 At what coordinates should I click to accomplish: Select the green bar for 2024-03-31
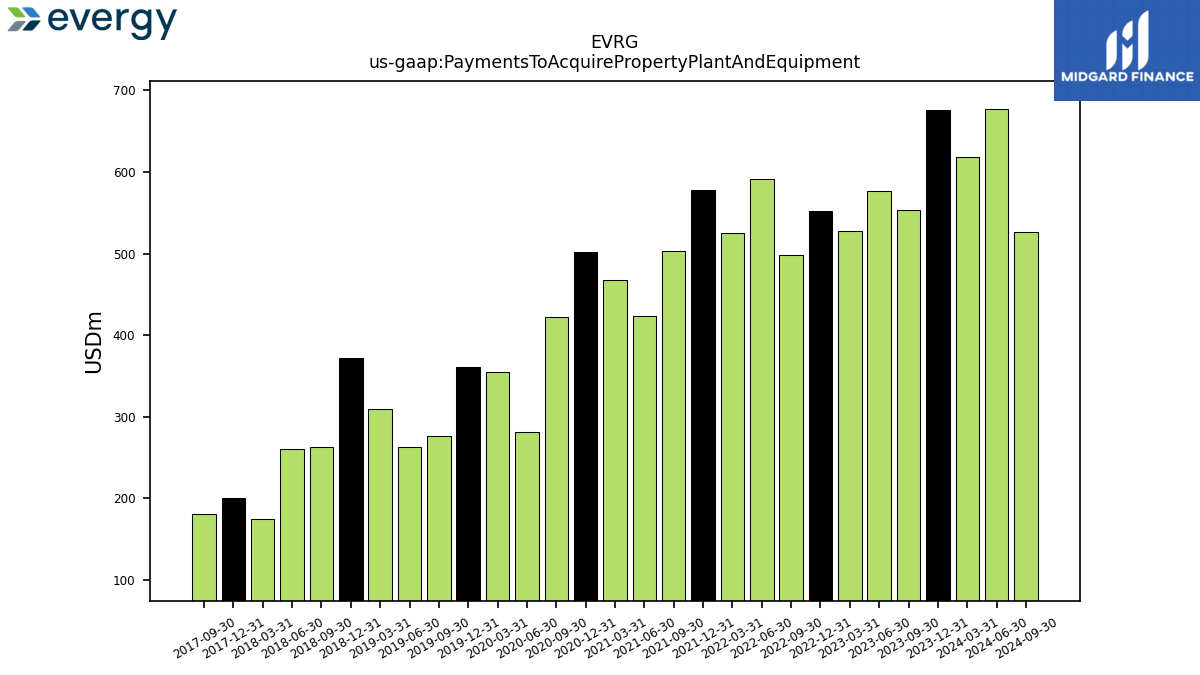[x=967, y=379]
